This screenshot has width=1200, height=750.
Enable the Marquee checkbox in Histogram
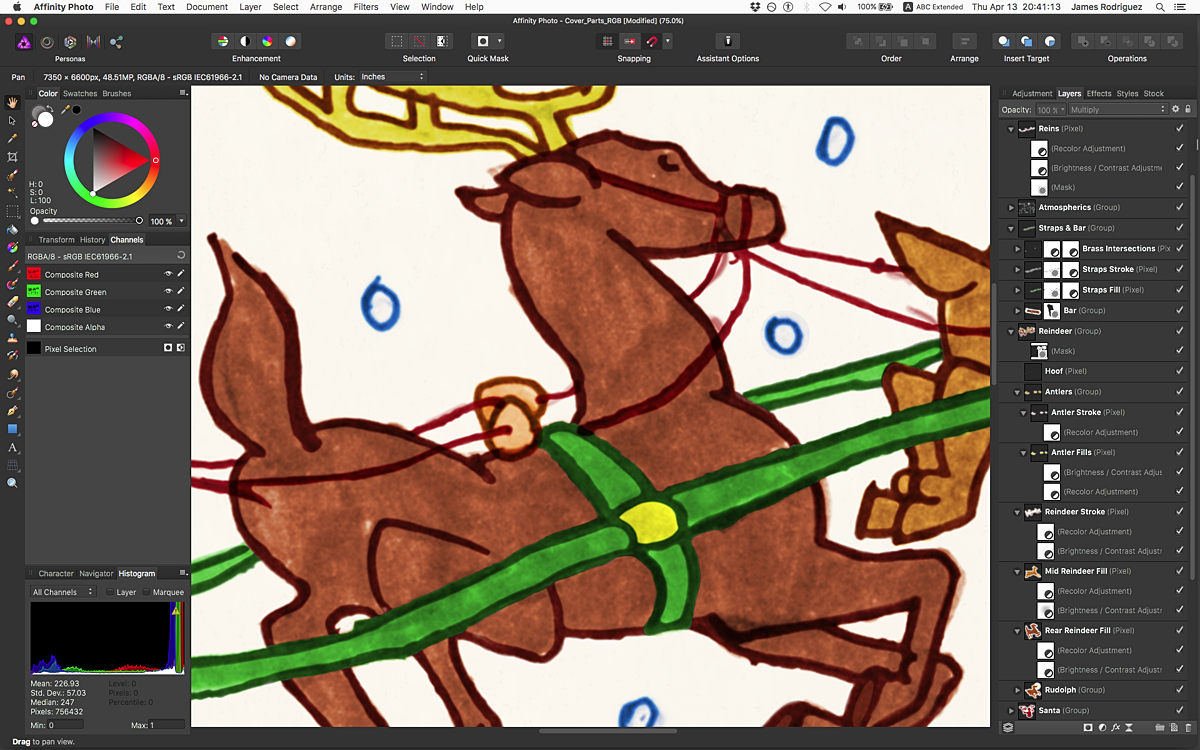(146, 592)
